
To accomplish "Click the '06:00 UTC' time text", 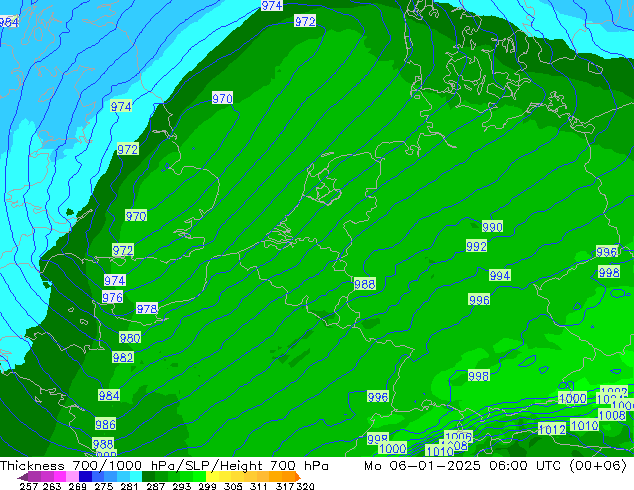I will tap(525, 466).
